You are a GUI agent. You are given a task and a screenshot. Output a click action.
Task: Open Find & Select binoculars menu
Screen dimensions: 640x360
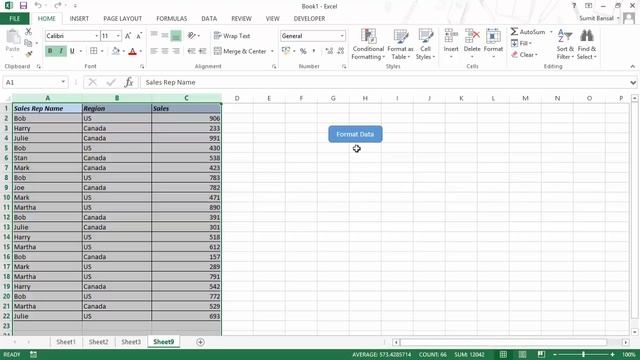pos(587,44)
